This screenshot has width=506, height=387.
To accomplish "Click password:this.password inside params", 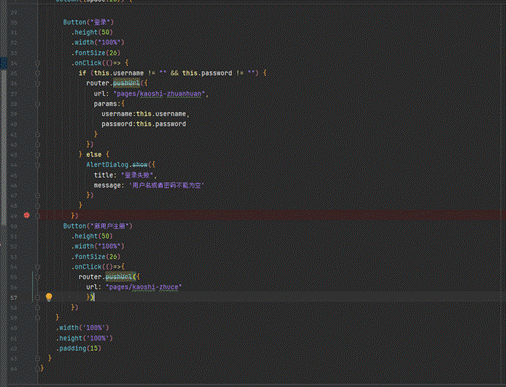I will 144,124.
